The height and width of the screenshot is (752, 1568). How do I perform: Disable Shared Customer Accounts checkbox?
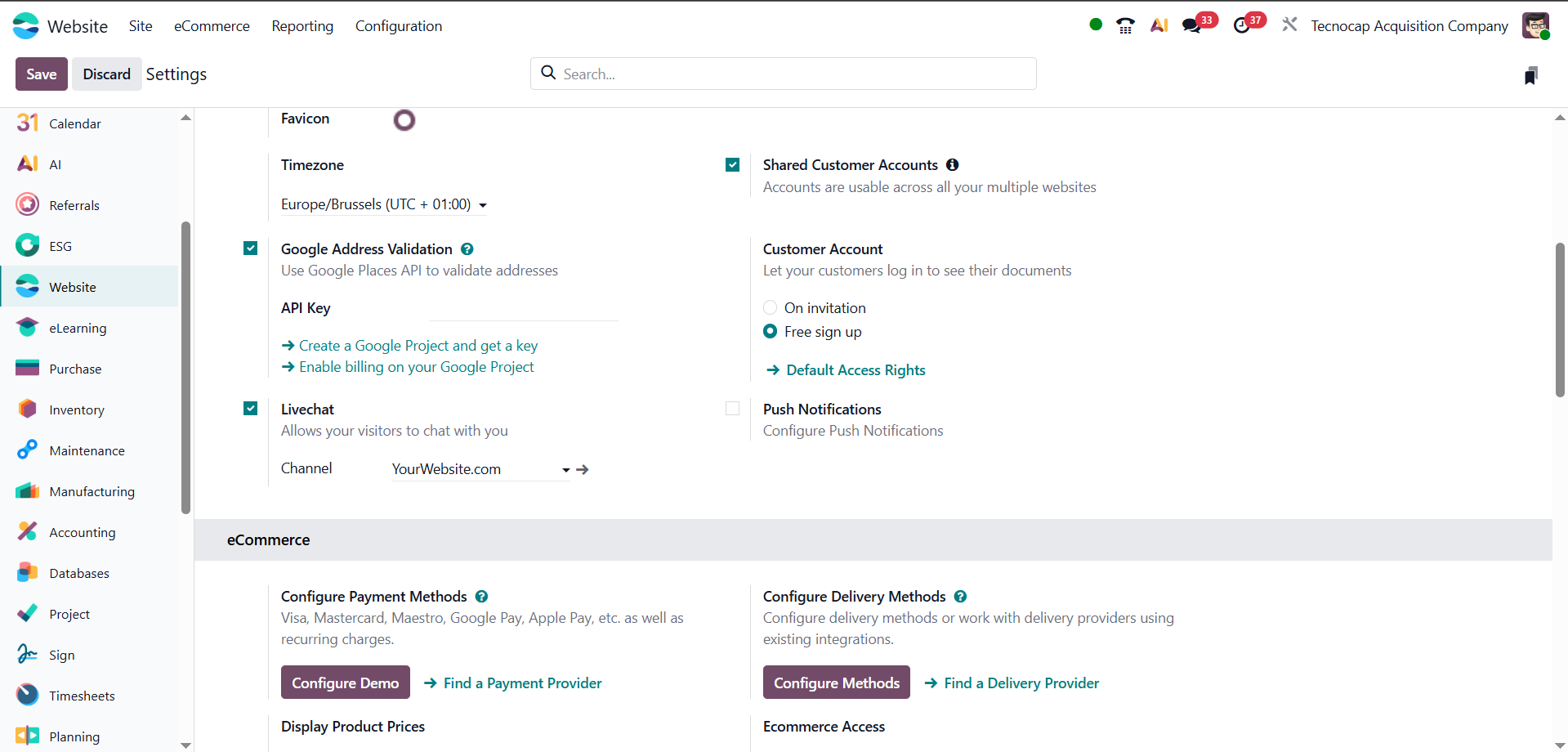(733, 165)
